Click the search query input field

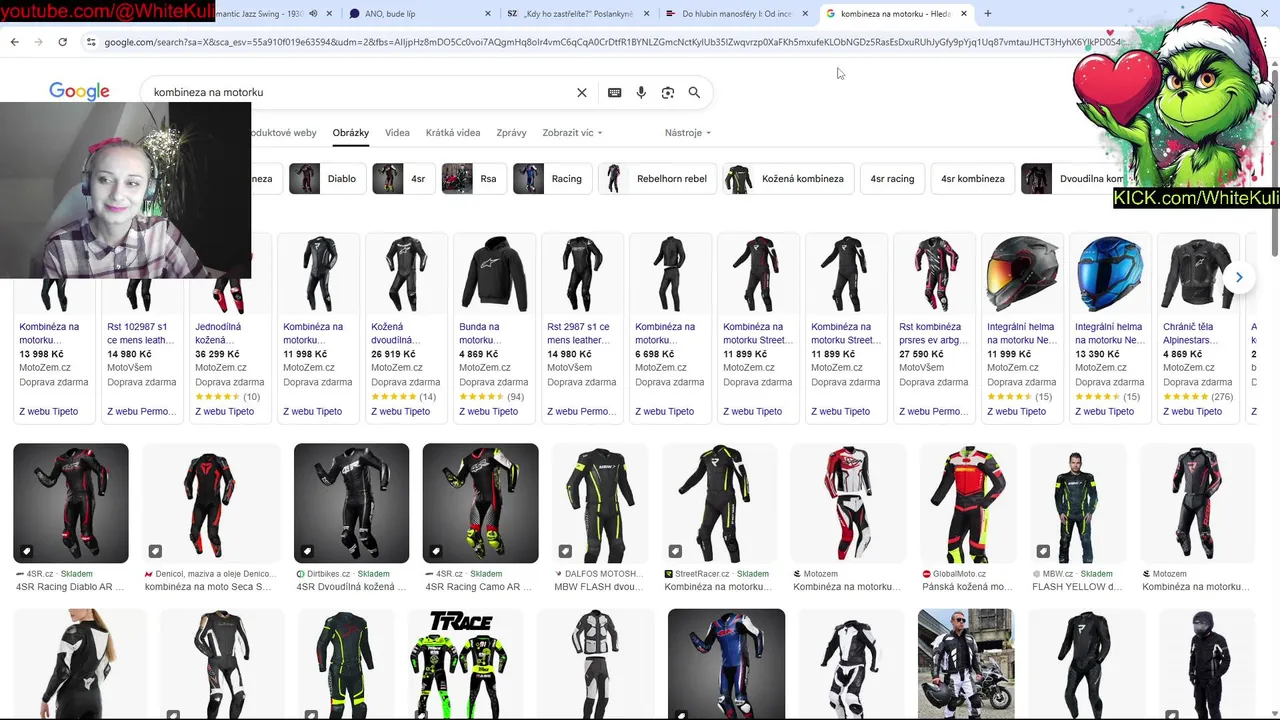(x=360, y=92)
